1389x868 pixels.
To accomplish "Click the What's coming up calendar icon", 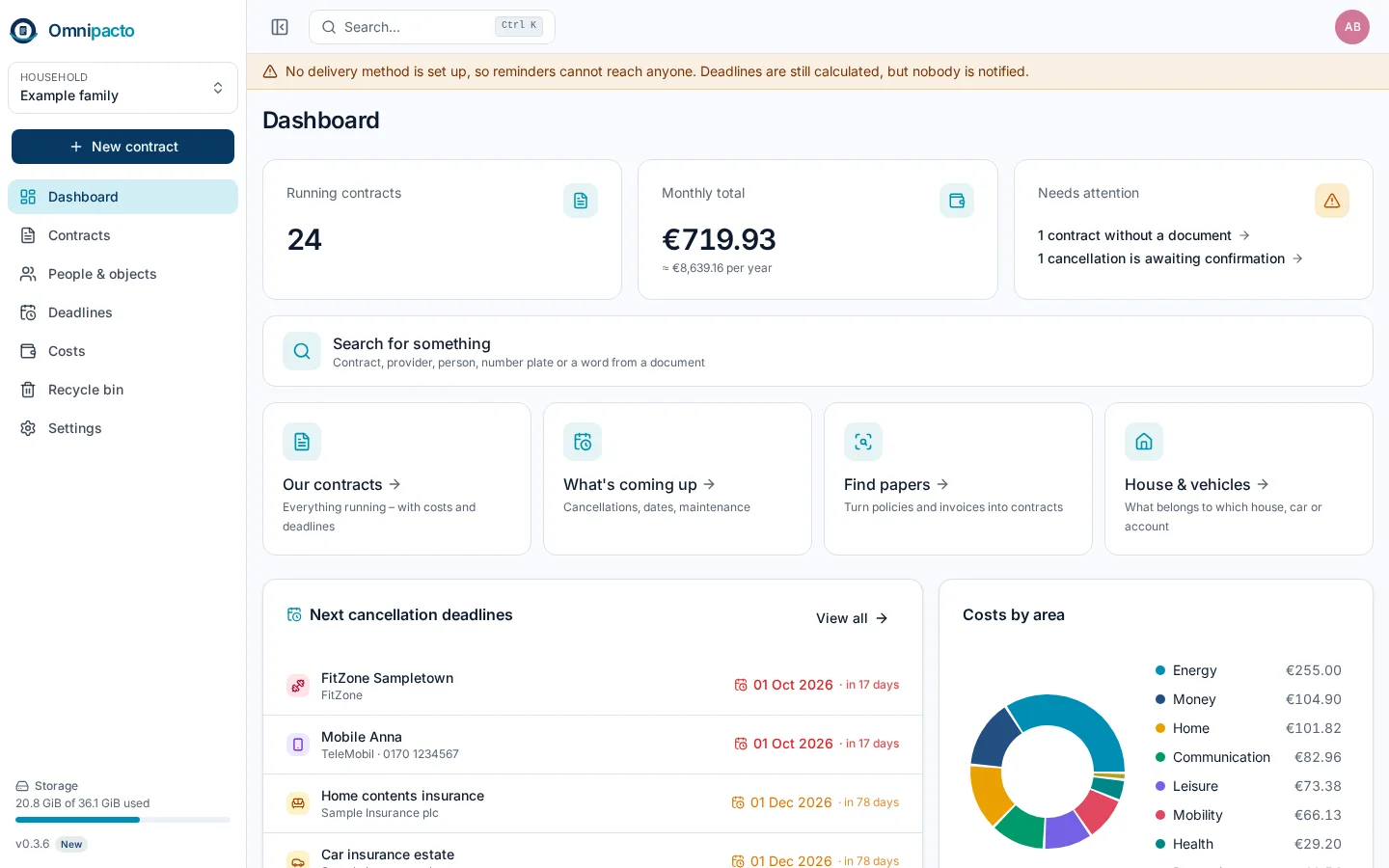I will click(583, 442).
